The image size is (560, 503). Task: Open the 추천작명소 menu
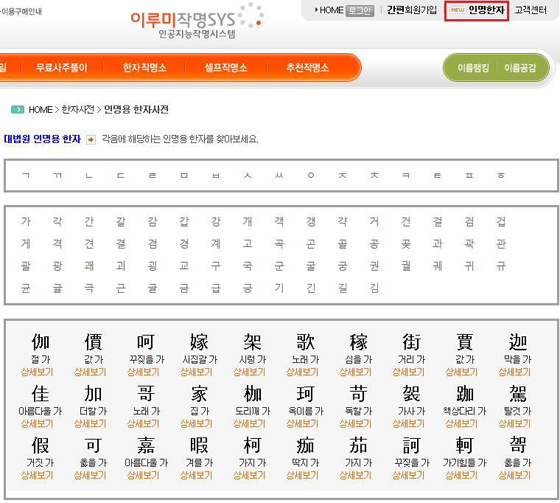(307, 68)
